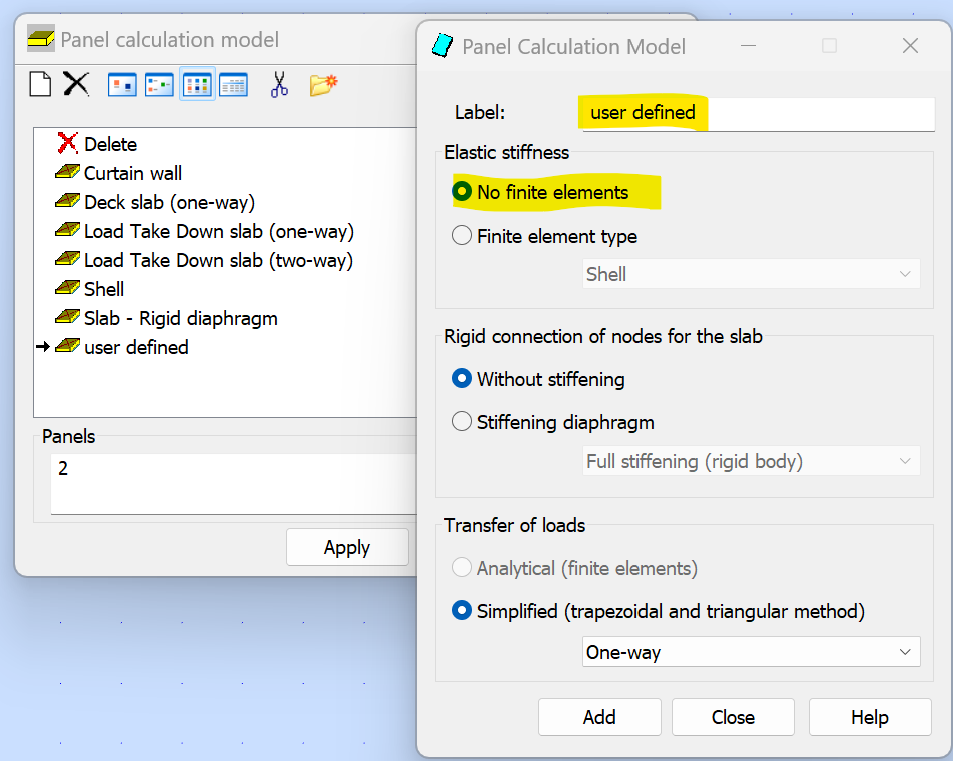Switch to small icons view
The image size is (953, 761).
click(159, 85)
